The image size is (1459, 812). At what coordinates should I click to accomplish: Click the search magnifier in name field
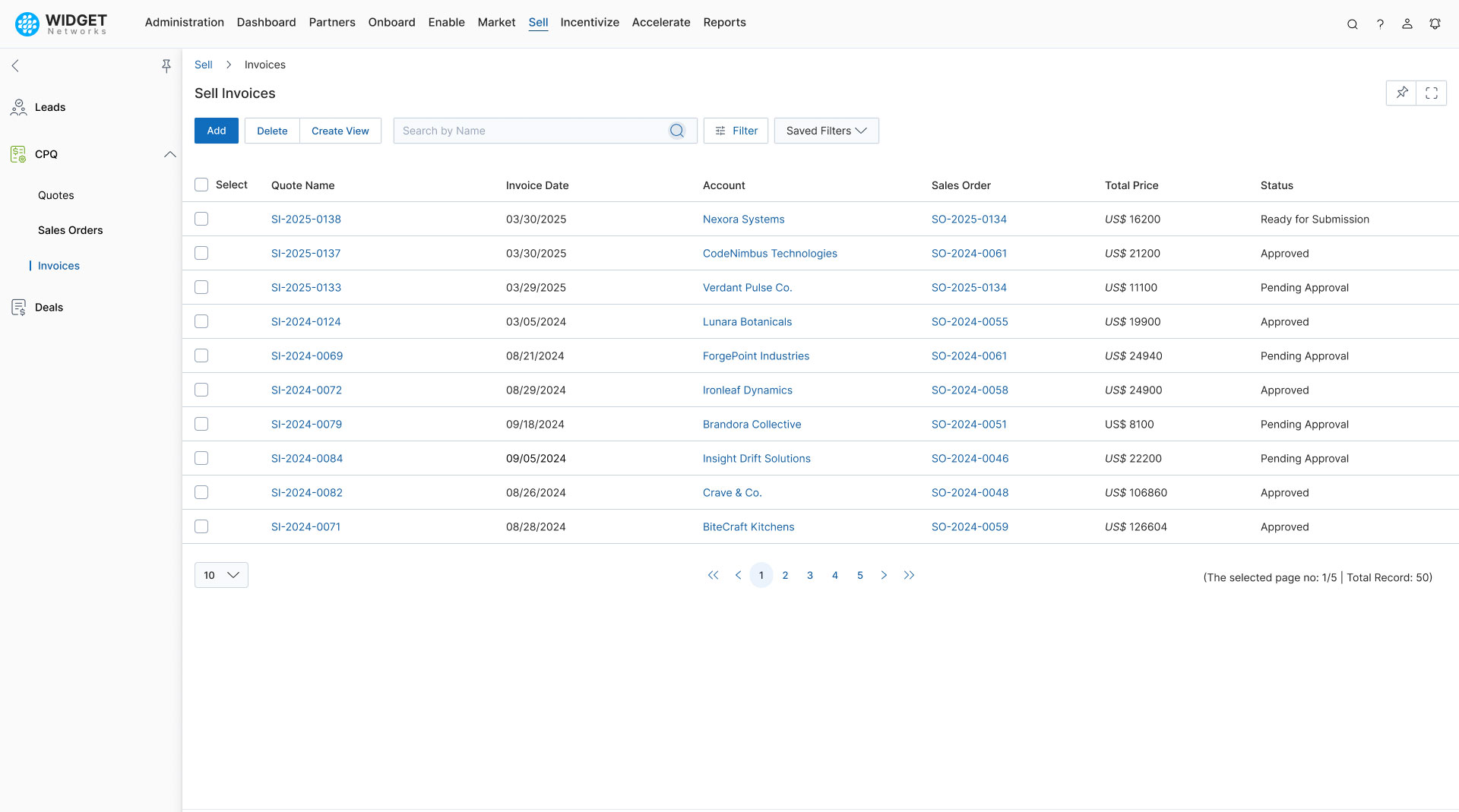coord(677,131)
